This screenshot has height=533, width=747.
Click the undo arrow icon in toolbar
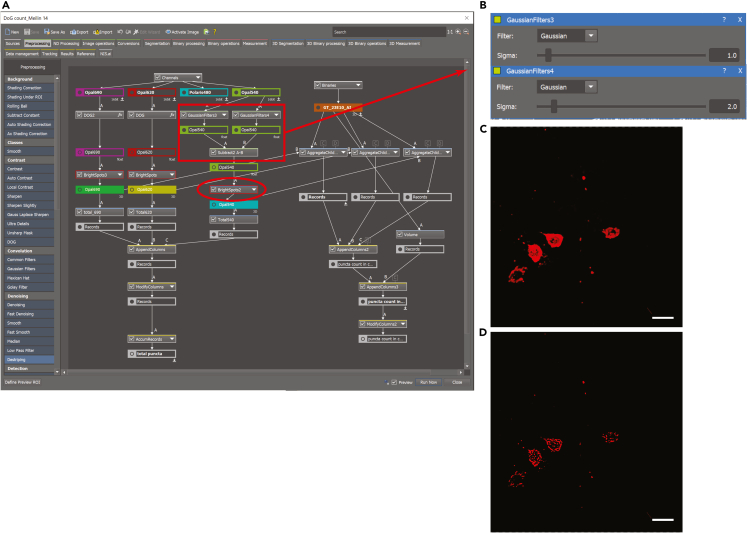point(120,32)
